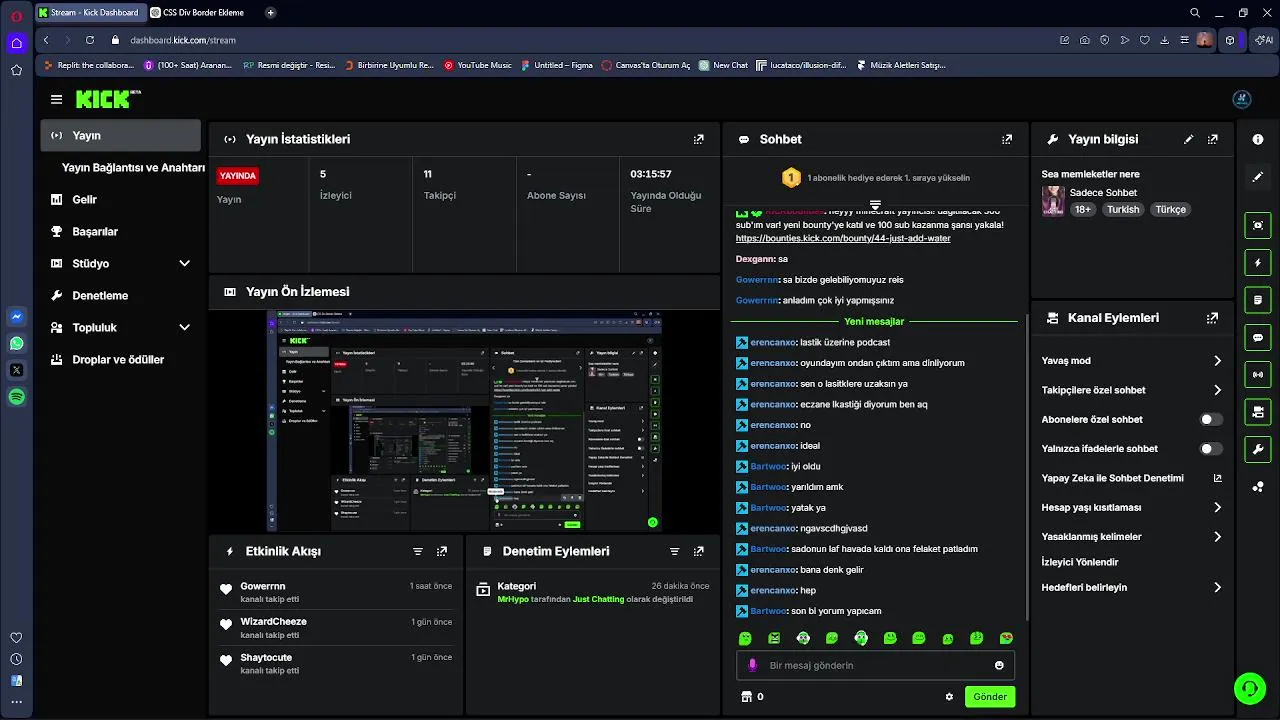Image resolution: width=1280 pixels, height=720 pixels.
Task: Open Takipçilere özel sohbet chevron
Action: tap(1217, 390)
